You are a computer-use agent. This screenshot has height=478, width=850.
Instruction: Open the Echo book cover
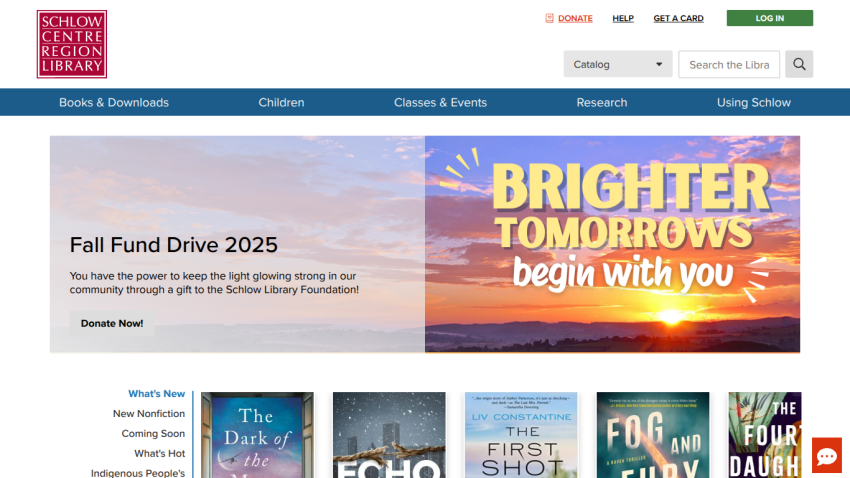point(389,435)
